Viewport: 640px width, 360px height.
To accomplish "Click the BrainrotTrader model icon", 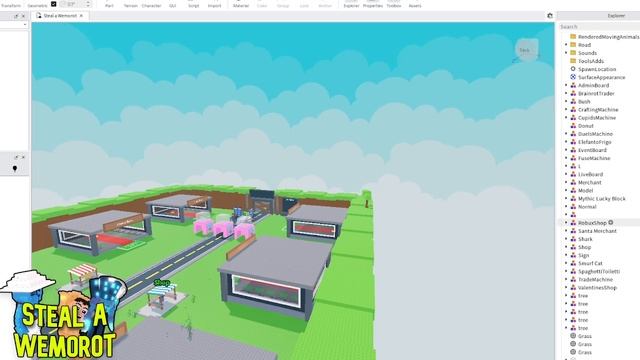I will pyautogui.click(x=573, y=93).
